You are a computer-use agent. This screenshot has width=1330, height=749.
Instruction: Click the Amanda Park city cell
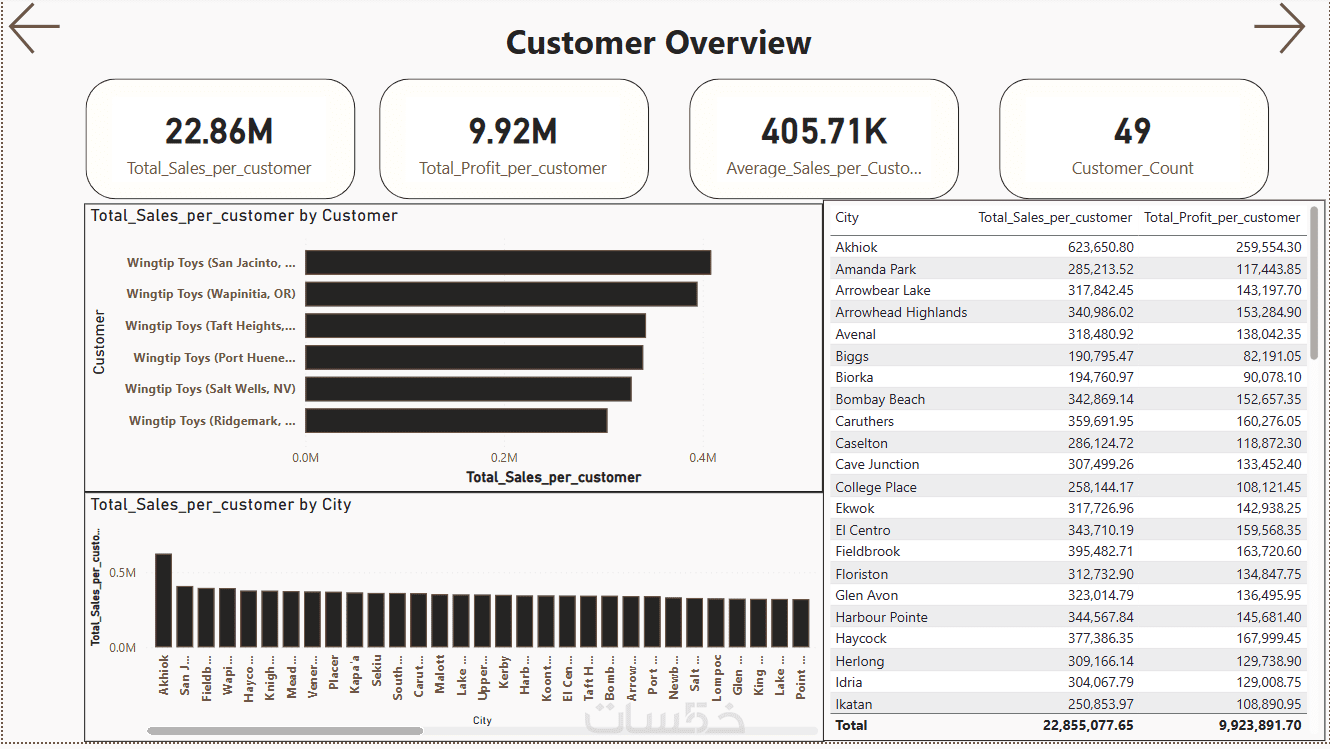click(876, 269)
